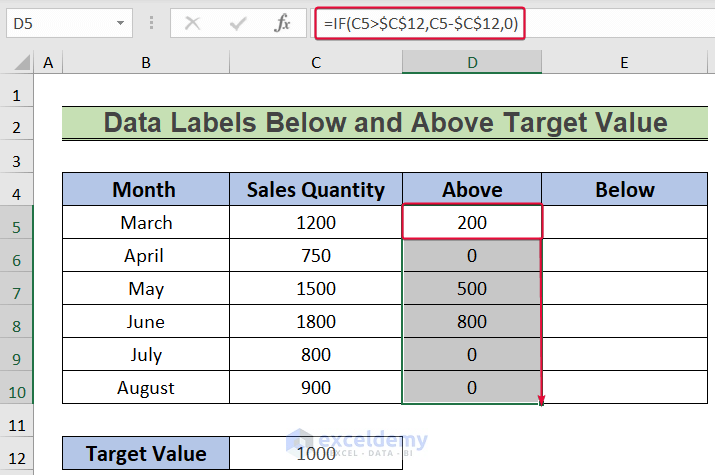The image size is (715, 475).
Task: Select column B header
Action: (x=146, y=63)
